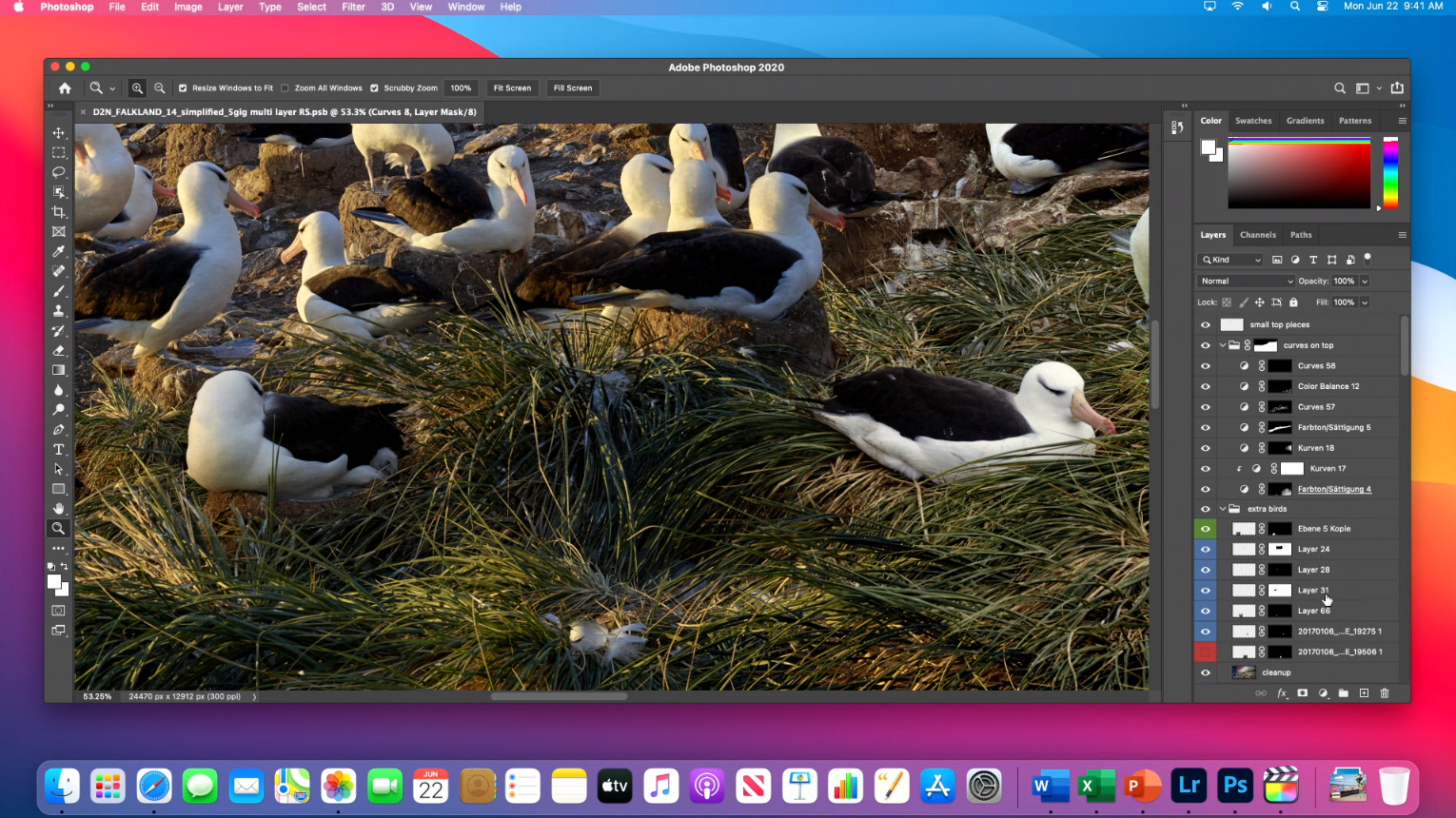Open the blend mode Normal dropdown
The width and height of the screenshot is (1456, 818).
tap(1246, 282)
